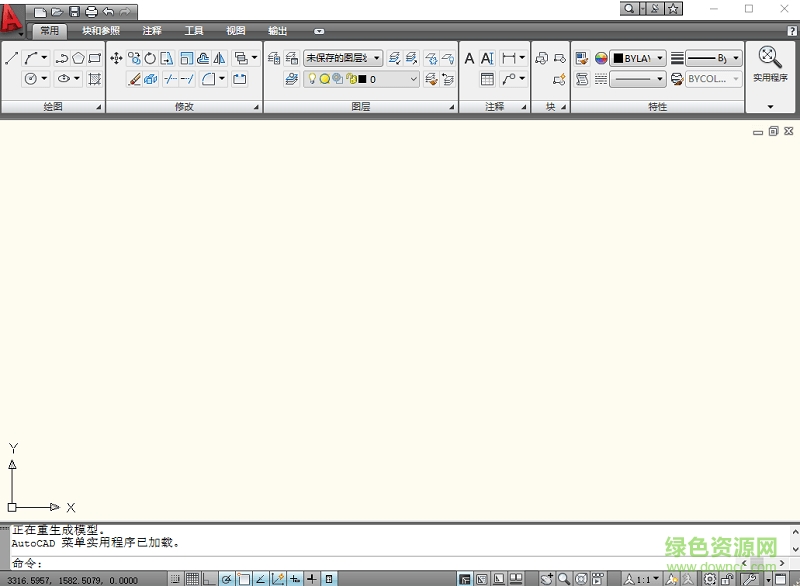Toggle Polar tracking in status bar
The height and width of the screenshot is (586, 800).
227,579
